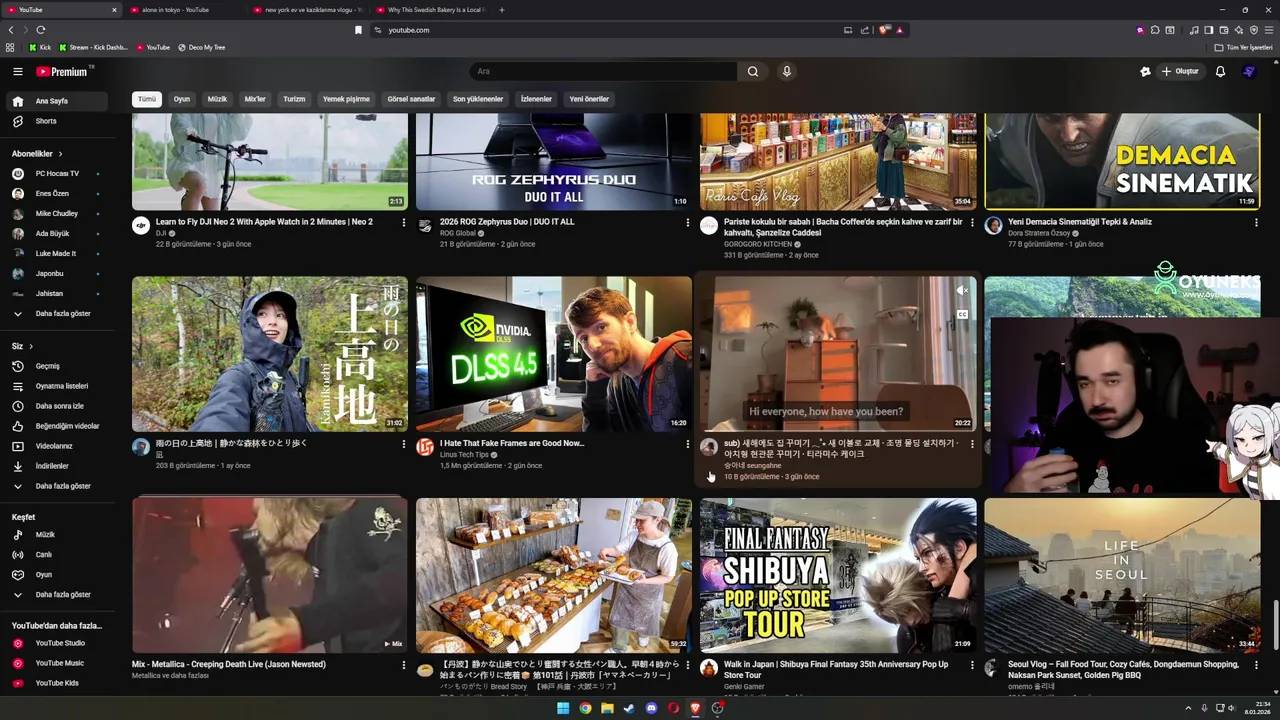Expand Daha fazla göster under Keşfet
This screenshot has width=1280, height=720.
point(58,595)
